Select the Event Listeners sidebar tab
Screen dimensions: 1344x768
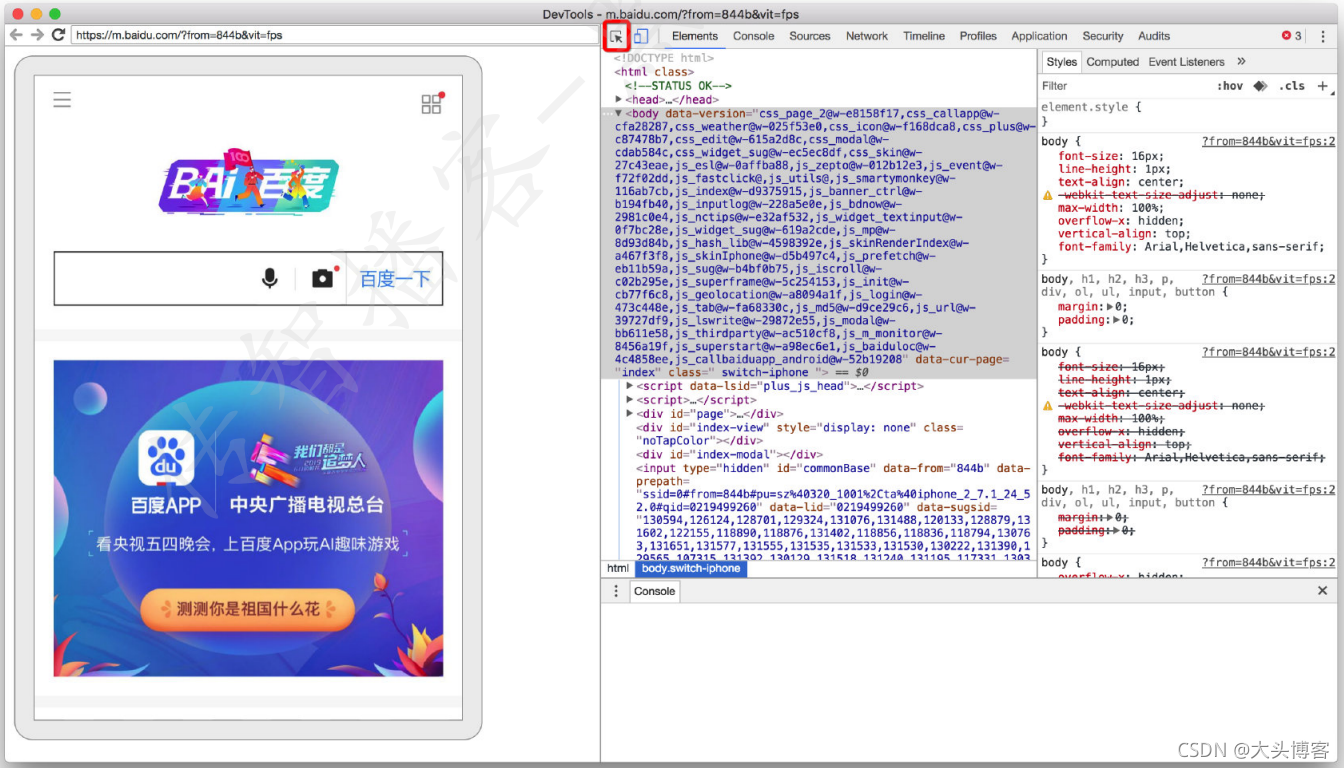pos(1186,62)
